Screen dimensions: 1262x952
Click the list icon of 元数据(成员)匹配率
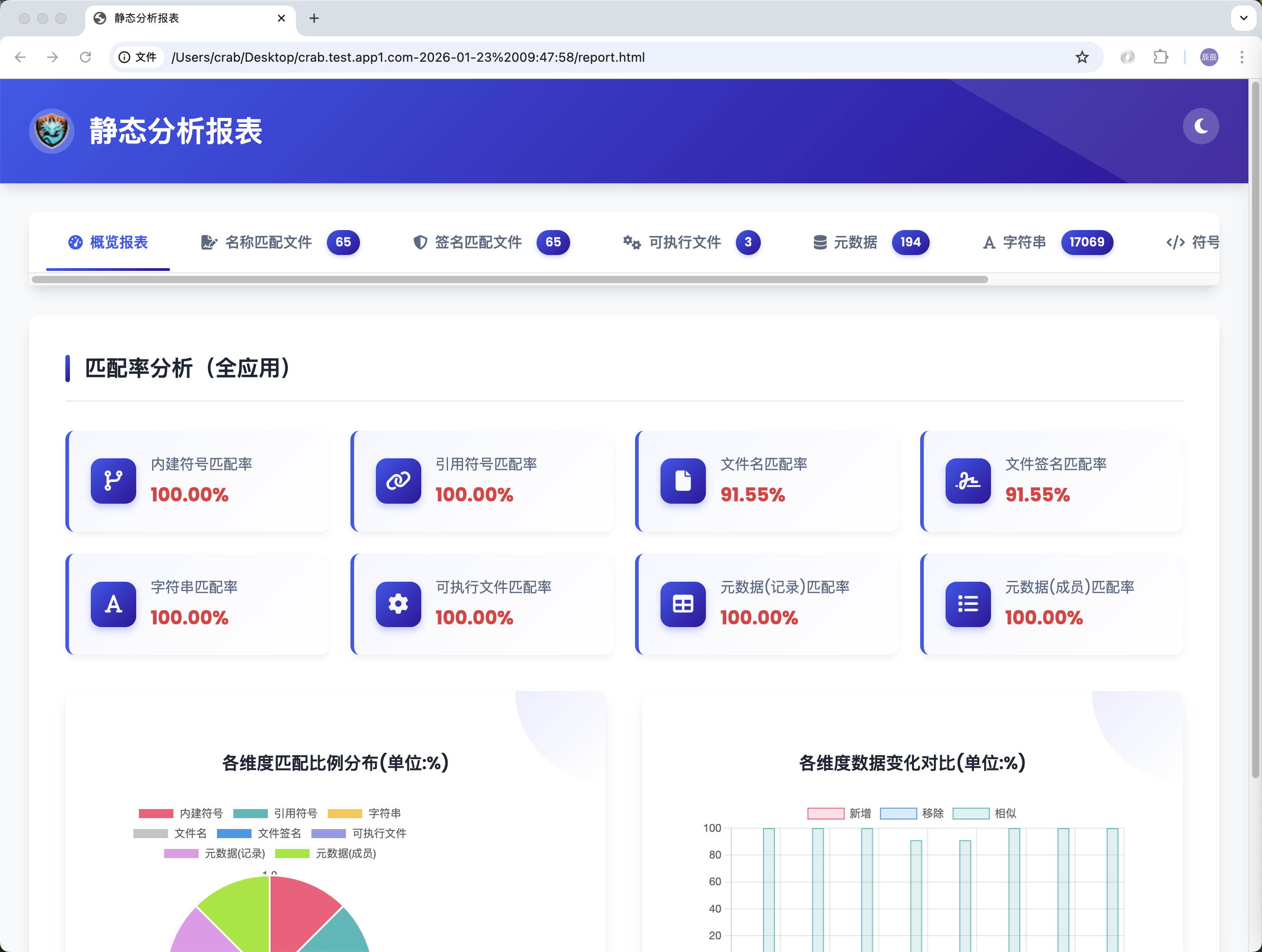[x=968, y=604]
